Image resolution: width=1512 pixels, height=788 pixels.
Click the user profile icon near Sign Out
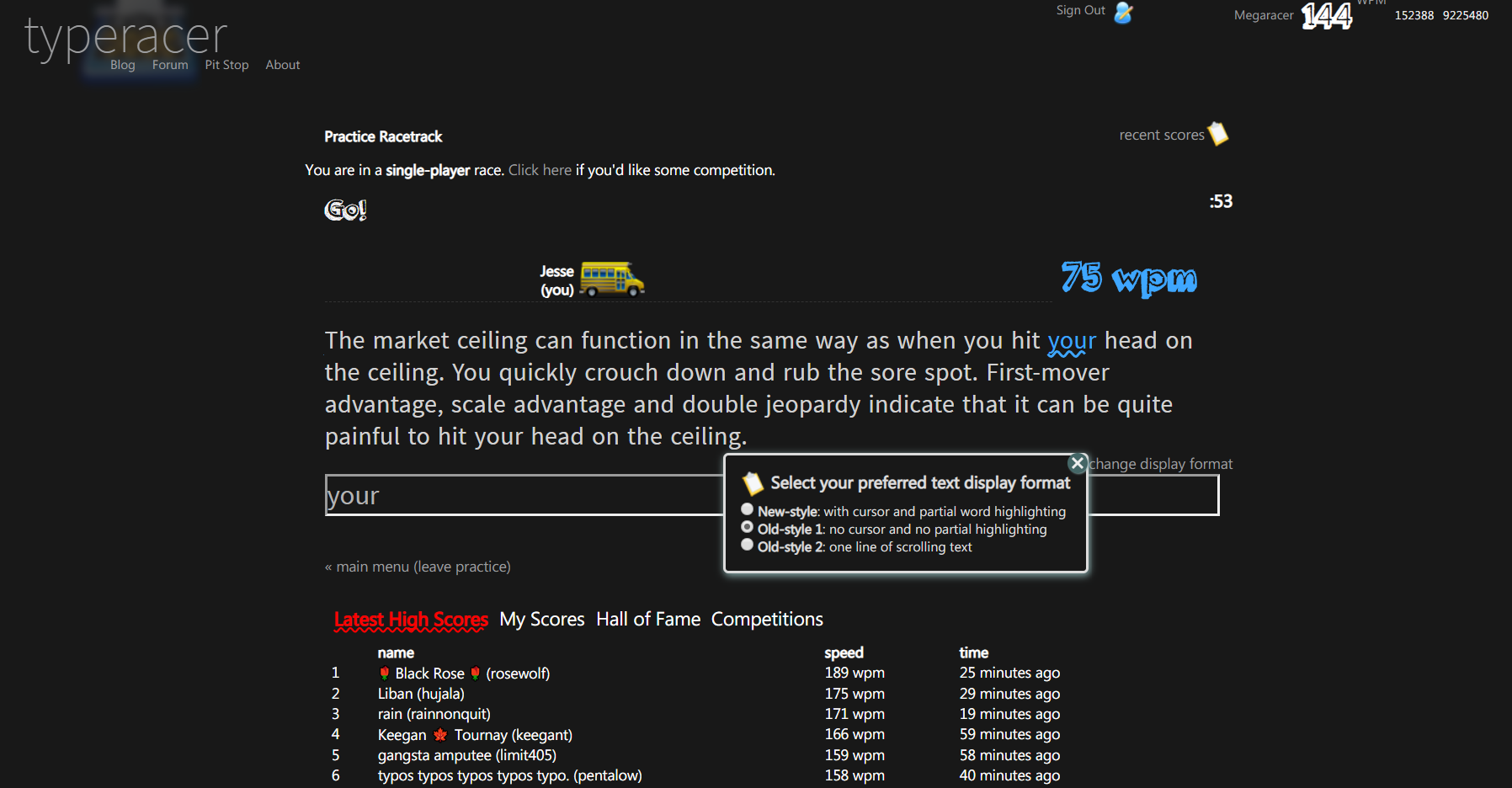point(1123,13)
